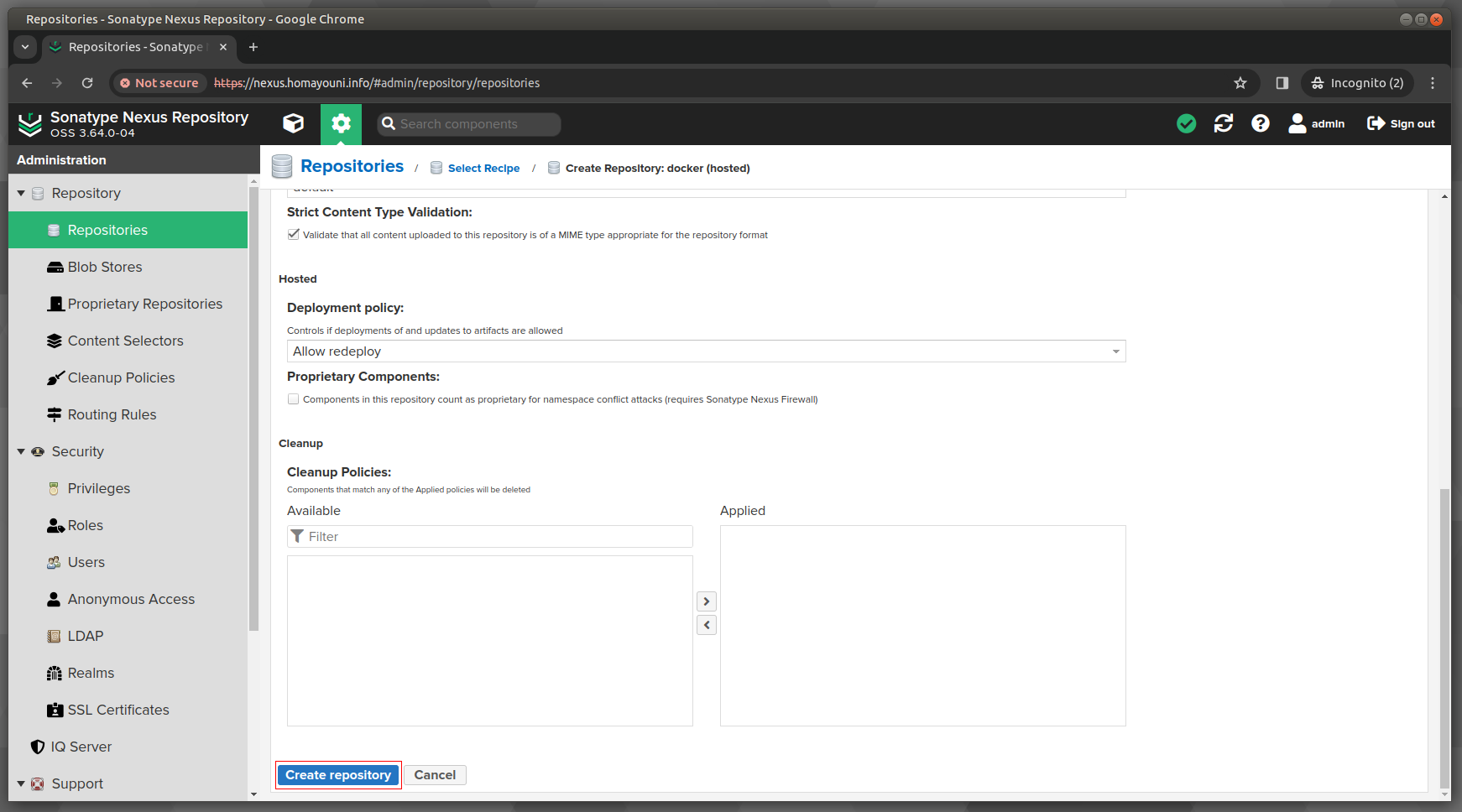Go back to Select Recipe breadcrumb
This screenshot has width=1462, height=812.
point(483,168)
